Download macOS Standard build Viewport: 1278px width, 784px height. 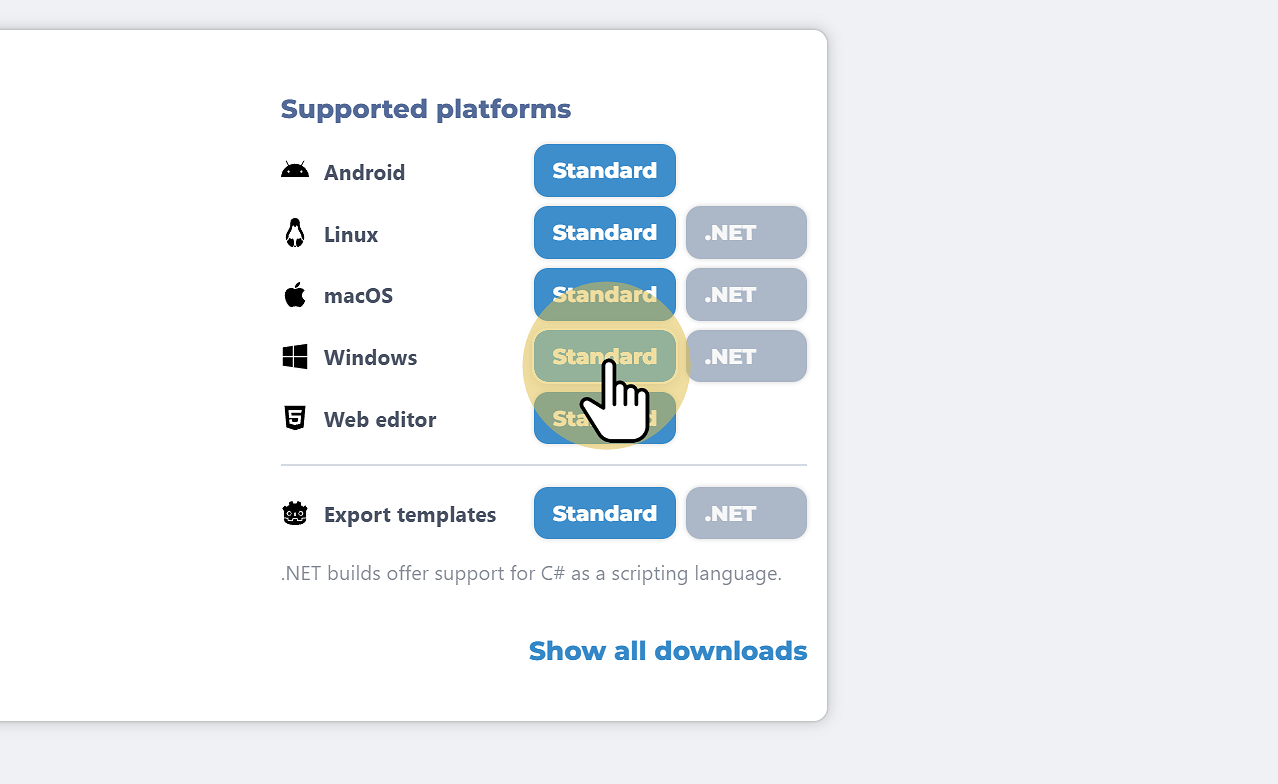coord(604,293)
